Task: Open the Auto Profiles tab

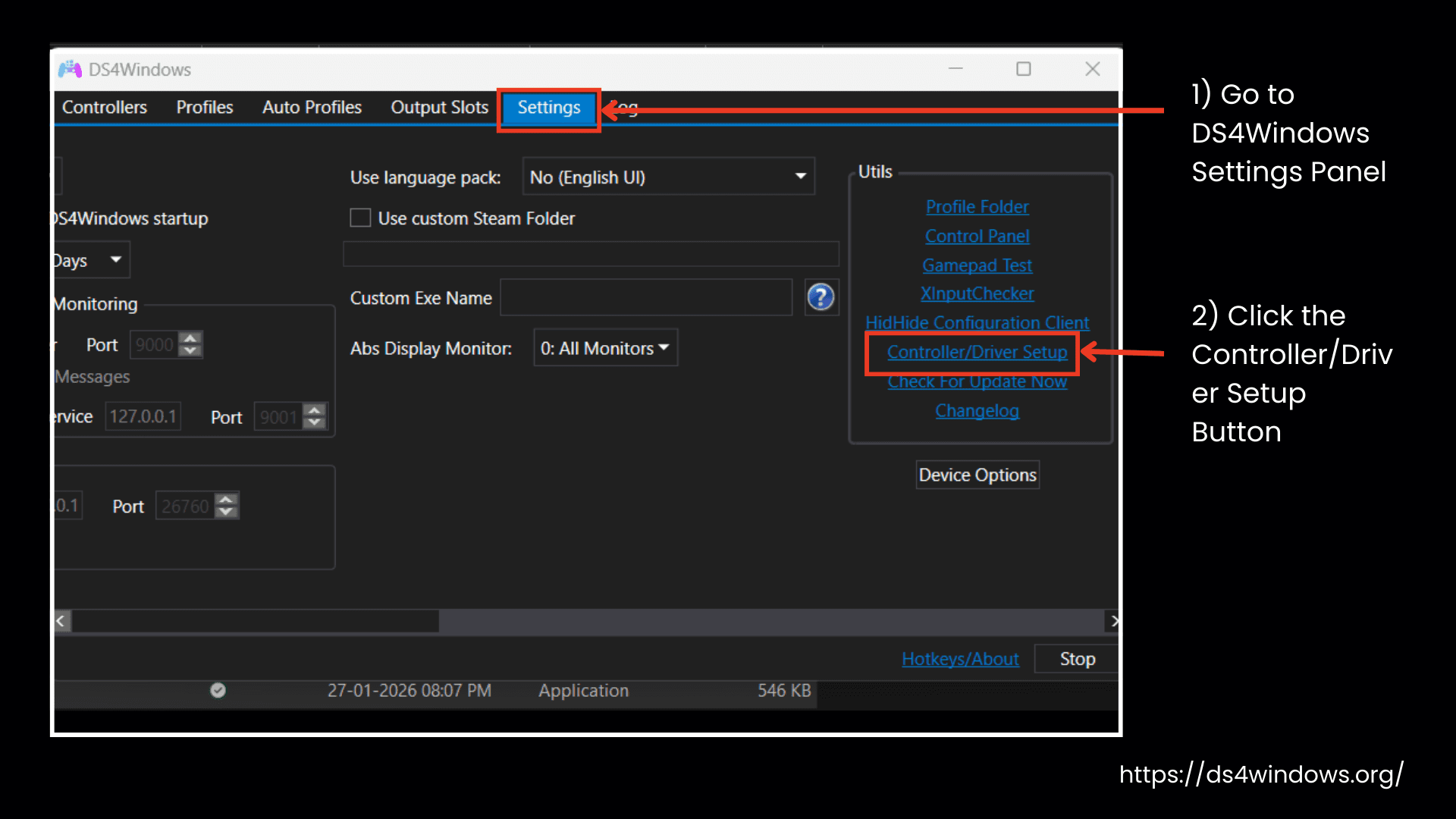Action: coord(312,108)
